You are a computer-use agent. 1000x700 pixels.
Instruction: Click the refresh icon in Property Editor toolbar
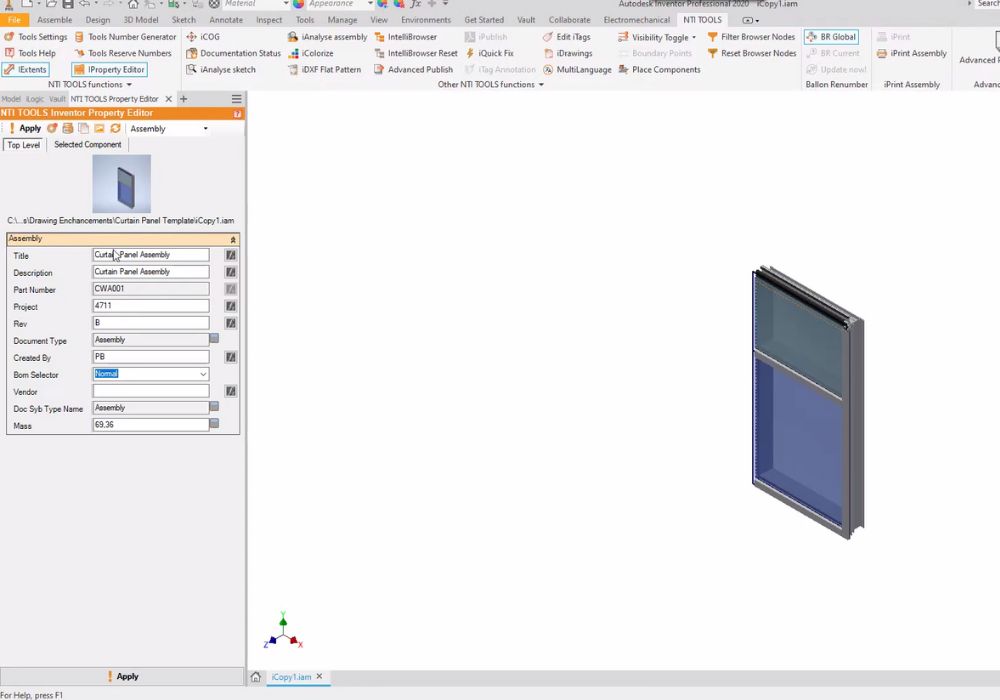[115, 128]
